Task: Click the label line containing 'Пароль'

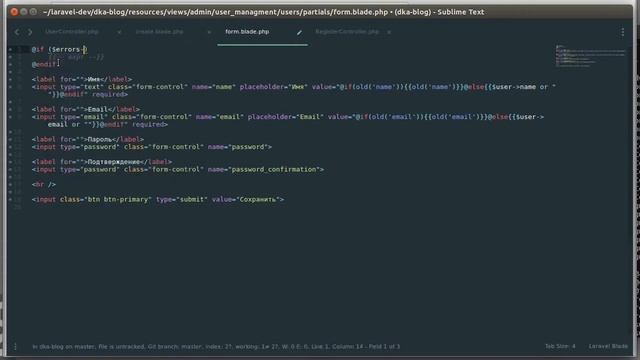Action: (88, 139)
